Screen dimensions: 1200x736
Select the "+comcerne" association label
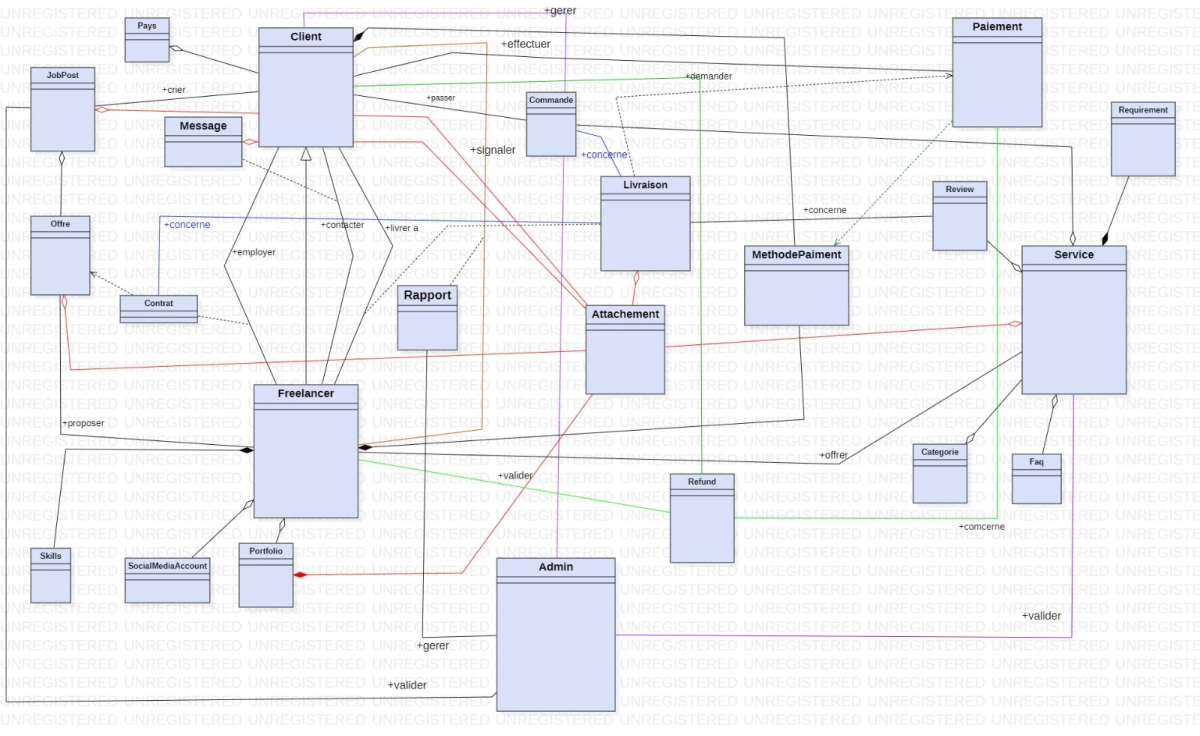(x=981, y=526)
